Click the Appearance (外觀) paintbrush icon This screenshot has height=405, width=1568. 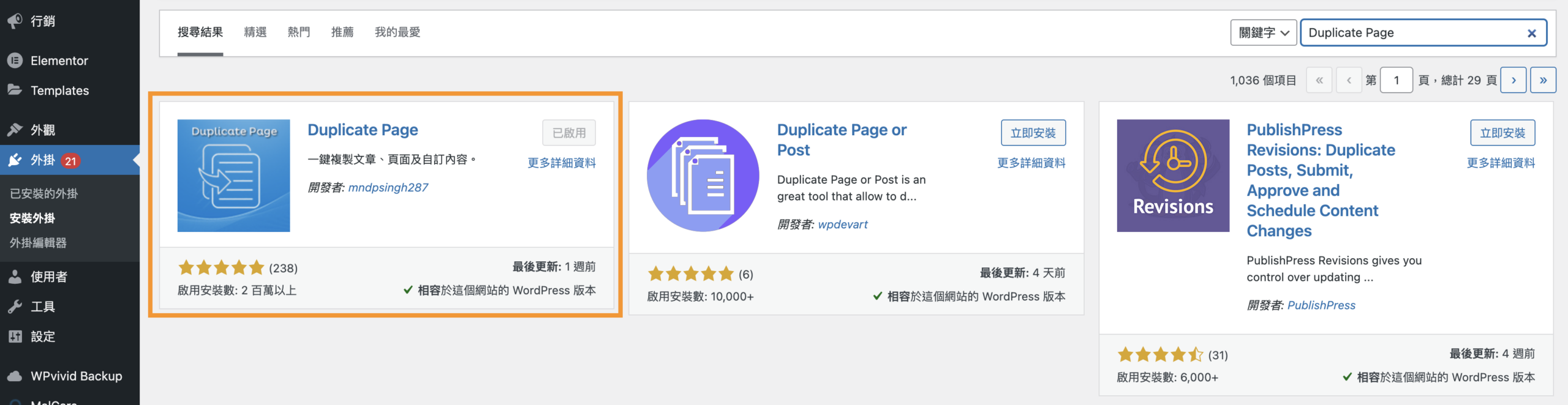[15, 130]
